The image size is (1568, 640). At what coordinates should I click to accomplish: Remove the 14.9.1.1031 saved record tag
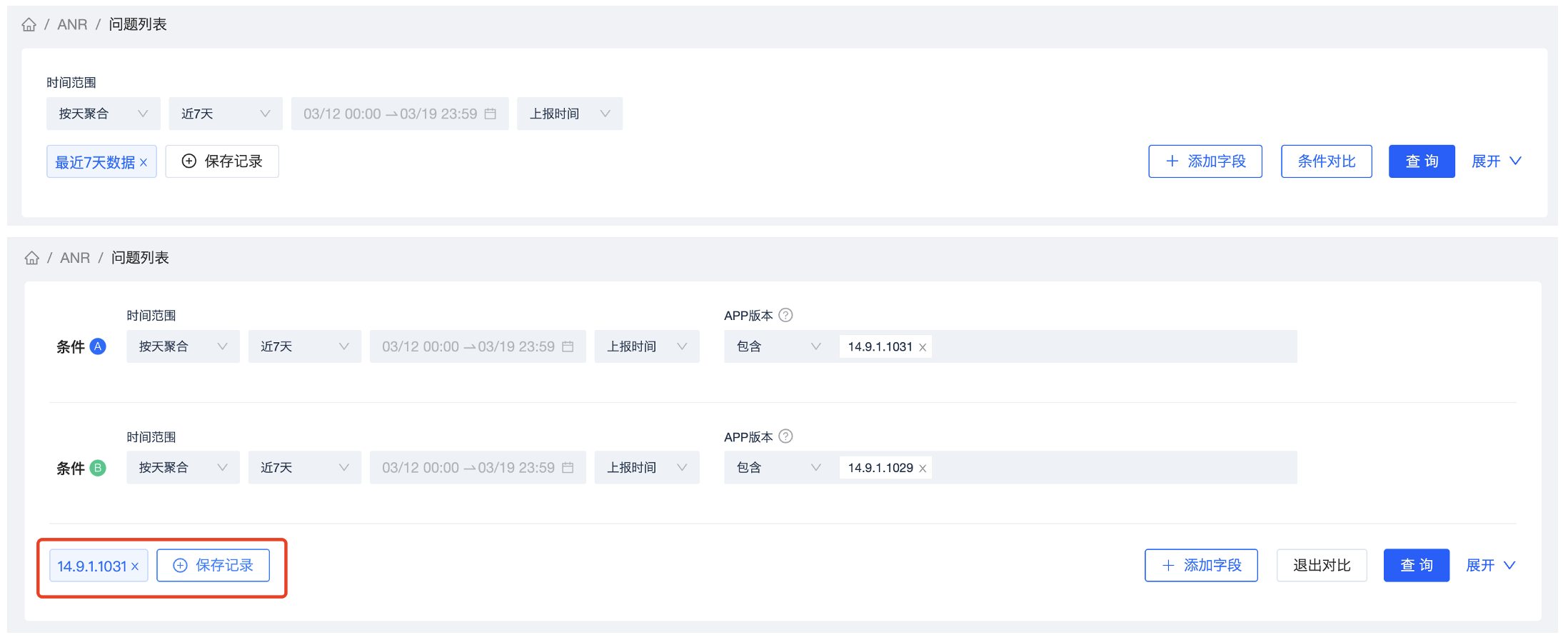(x=135, y=566)
